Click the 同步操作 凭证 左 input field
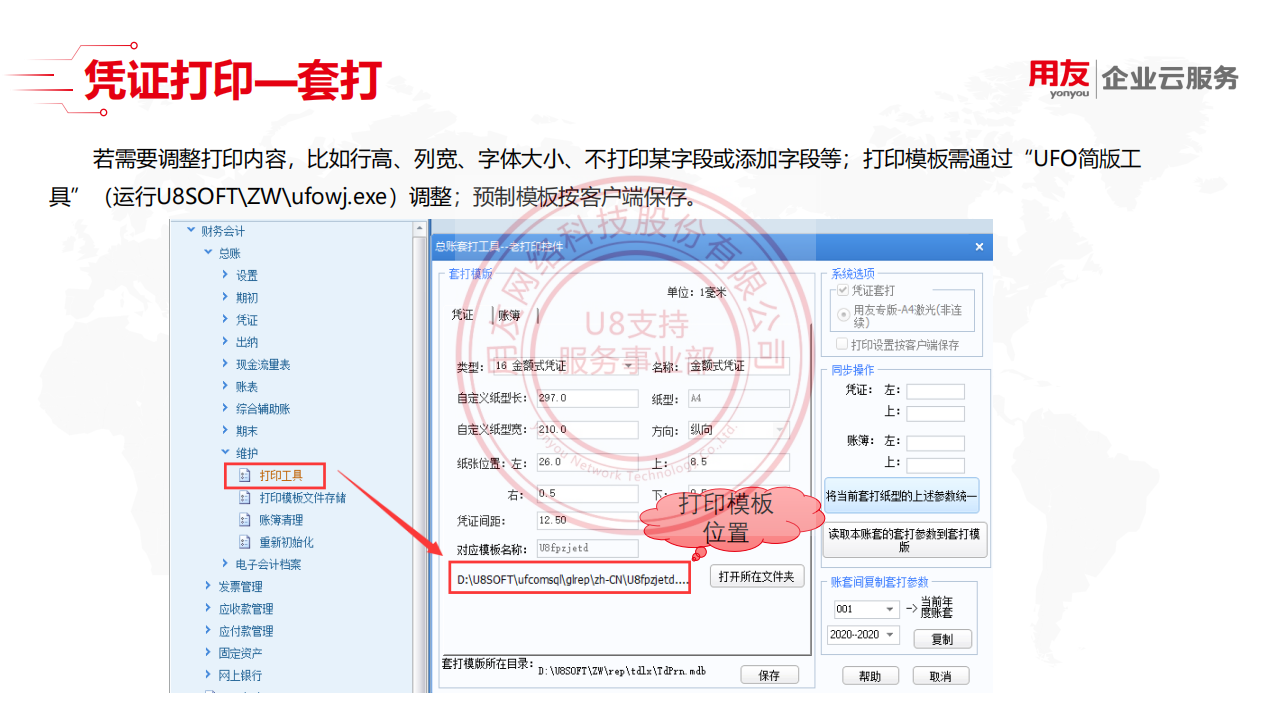 (x=935, y=392)
